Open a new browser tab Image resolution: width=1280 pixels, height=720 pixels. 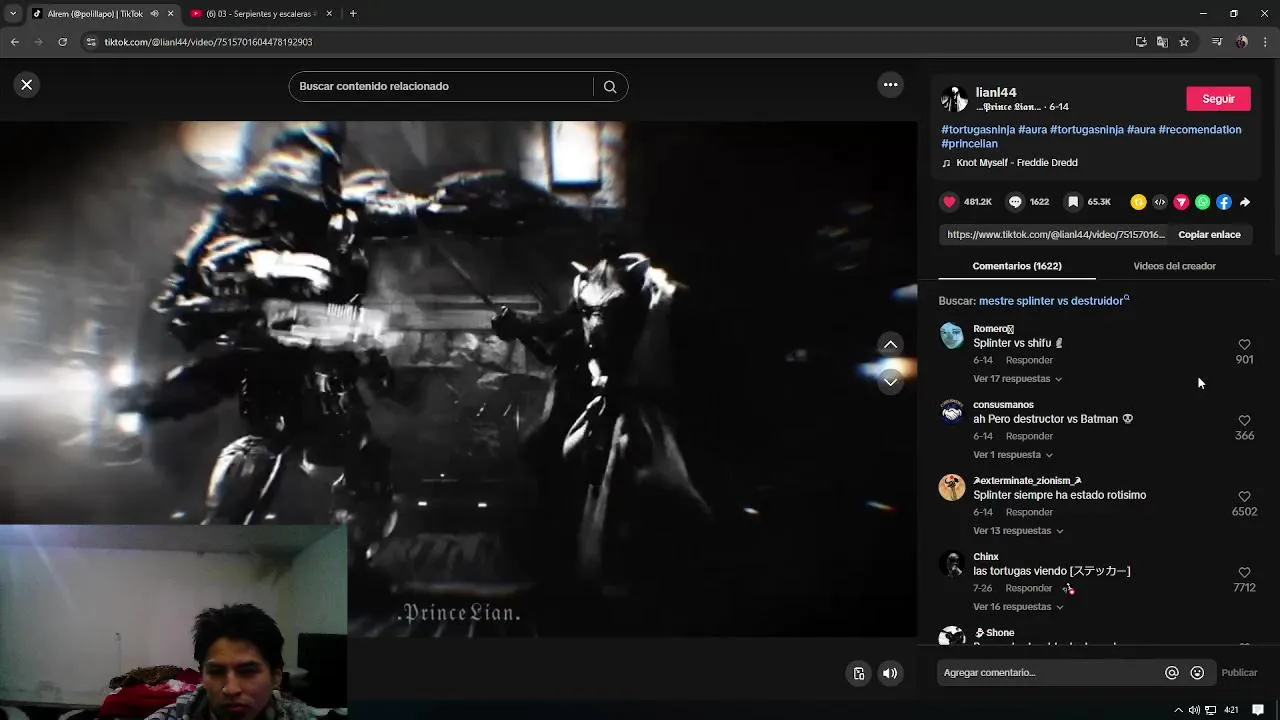point(353,14)
